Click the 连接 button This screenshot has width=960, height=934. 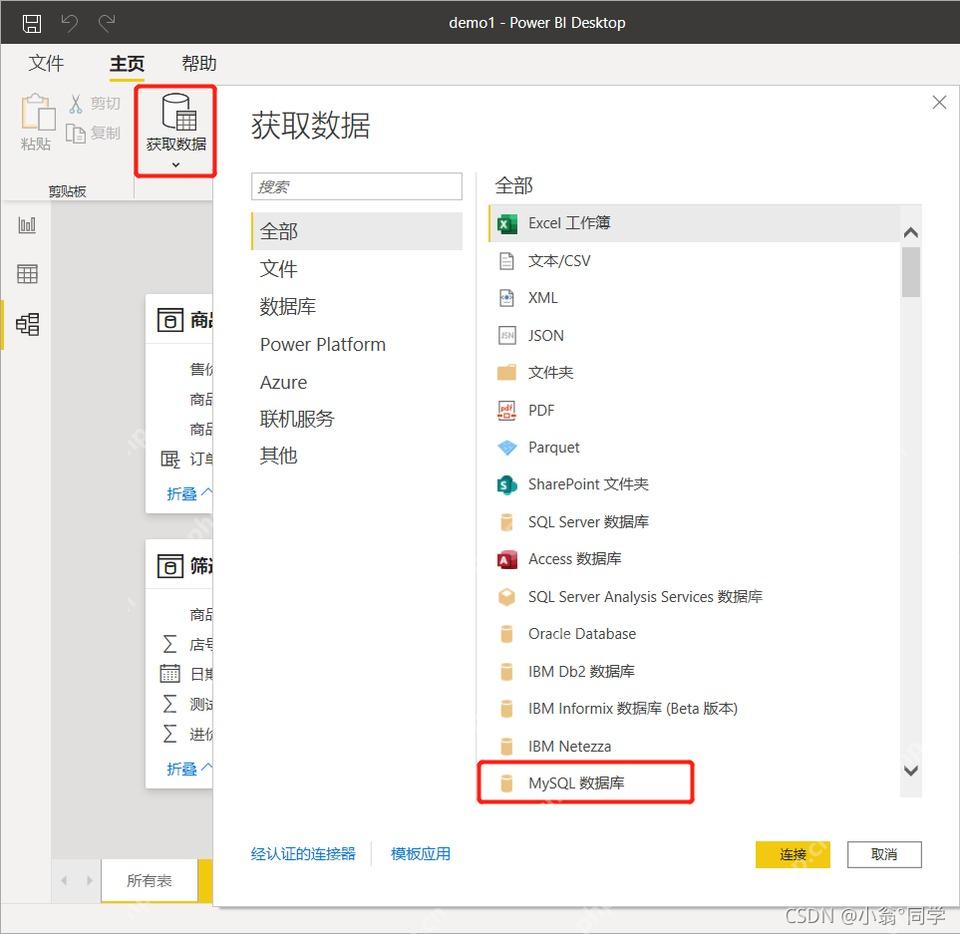point(793,854)
